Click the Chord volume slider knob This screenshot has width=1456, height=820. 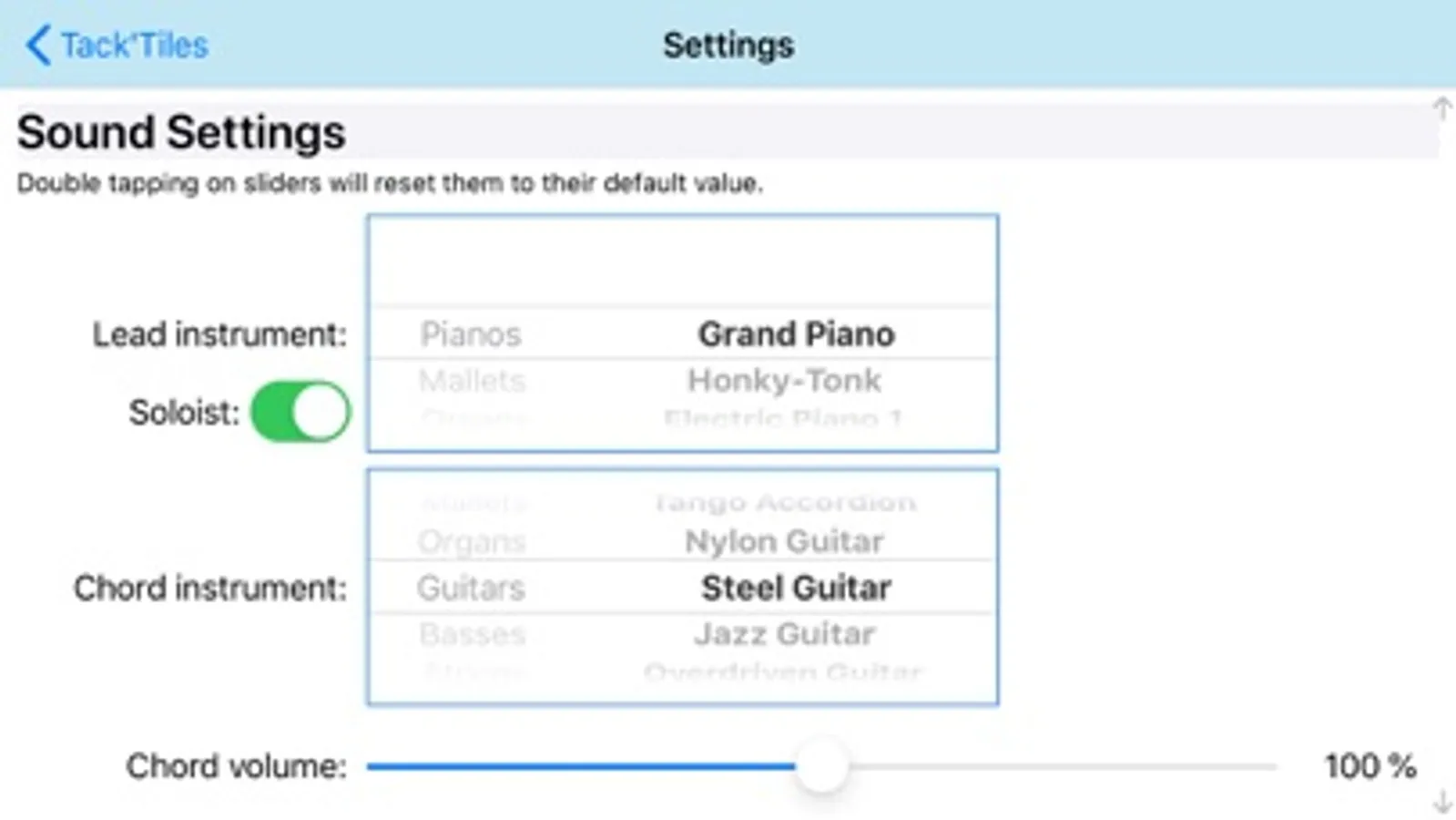(x=821, y=766)
